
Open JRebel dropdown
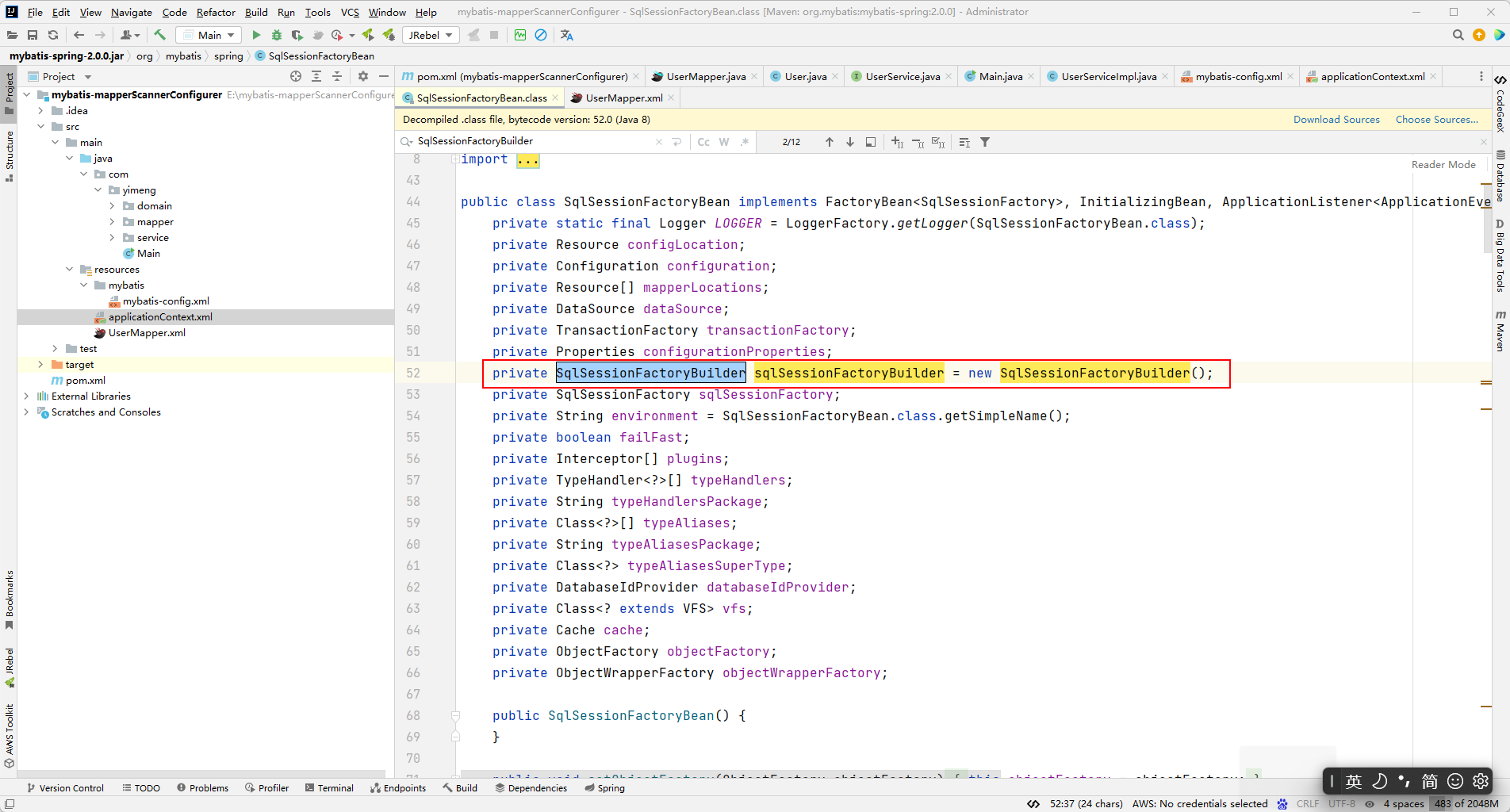[431, 35]
